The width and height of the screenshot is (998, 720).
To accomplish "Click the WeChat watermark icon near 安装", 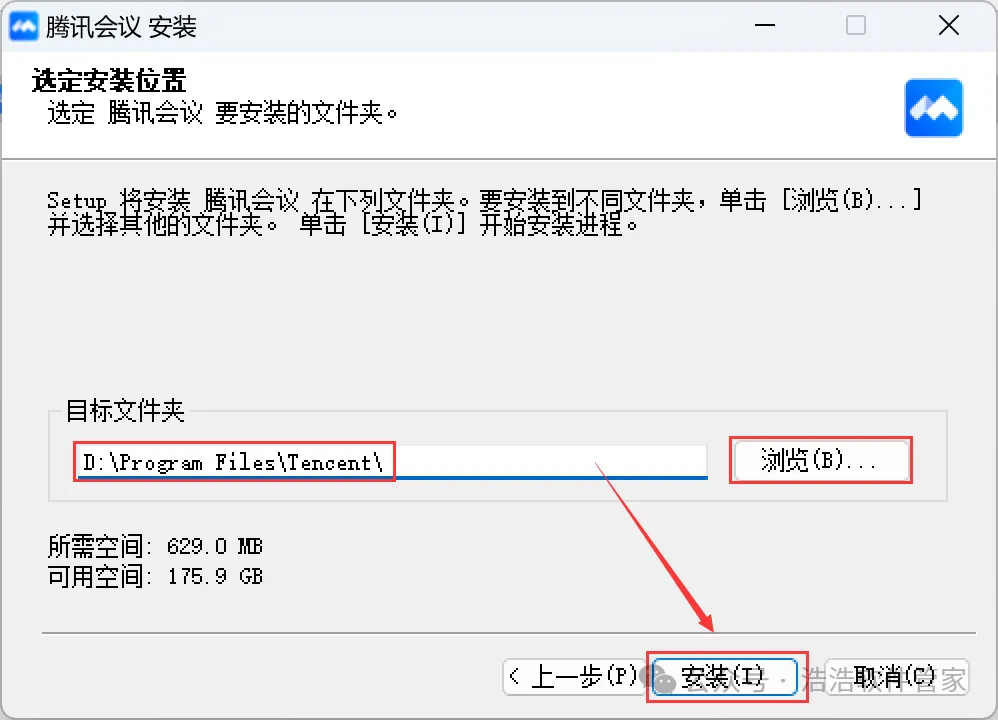I will pos(659,679).
